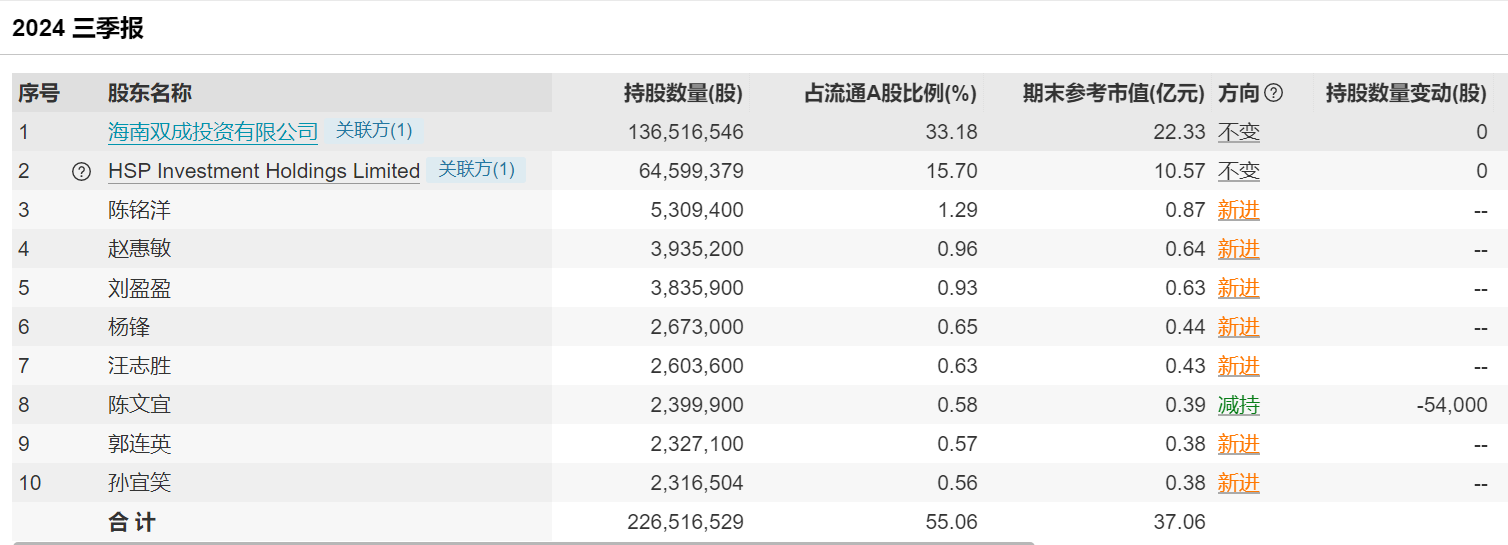
Task: Click 新进 link for 赵惠敏
Action: coord(1238,249)
